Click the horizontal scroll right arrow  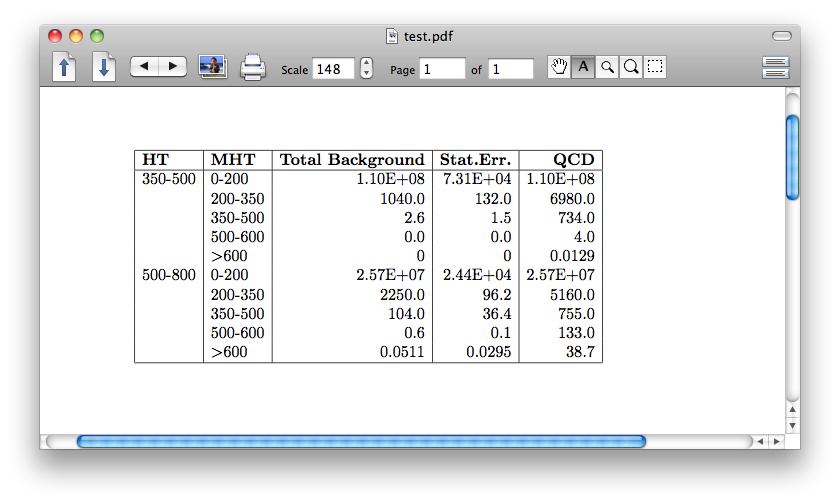click(777, 441)
